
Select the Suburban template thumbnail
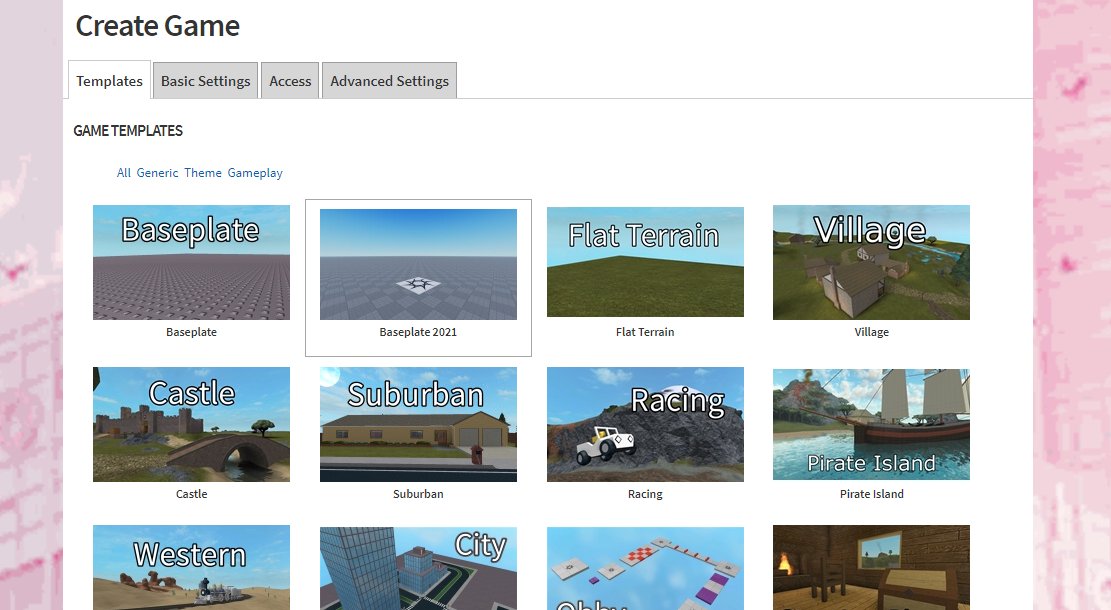[418, 424]
